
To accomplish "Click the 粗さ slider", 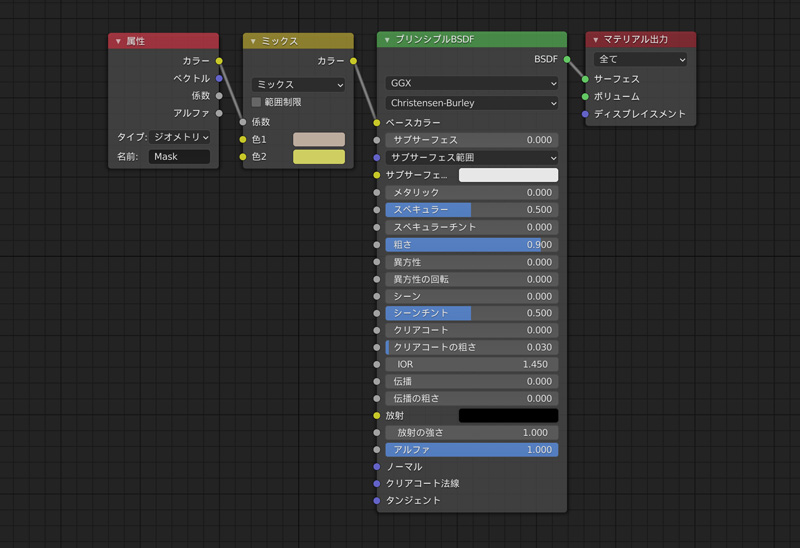I will pos(471,244).
